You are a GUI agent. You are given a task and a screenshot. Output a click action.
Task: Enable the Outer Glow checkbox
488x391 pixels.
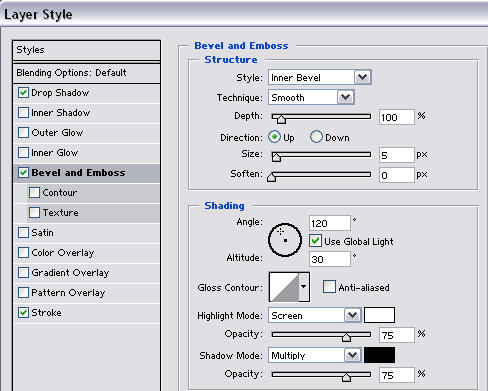[x=23, y=132]
